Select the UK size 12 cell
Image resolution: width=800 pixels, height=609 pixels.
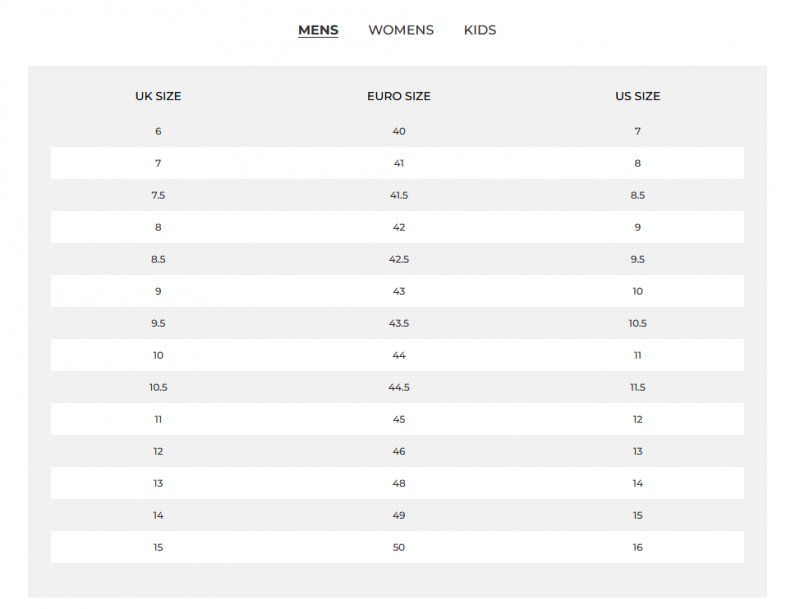(158, 451)
